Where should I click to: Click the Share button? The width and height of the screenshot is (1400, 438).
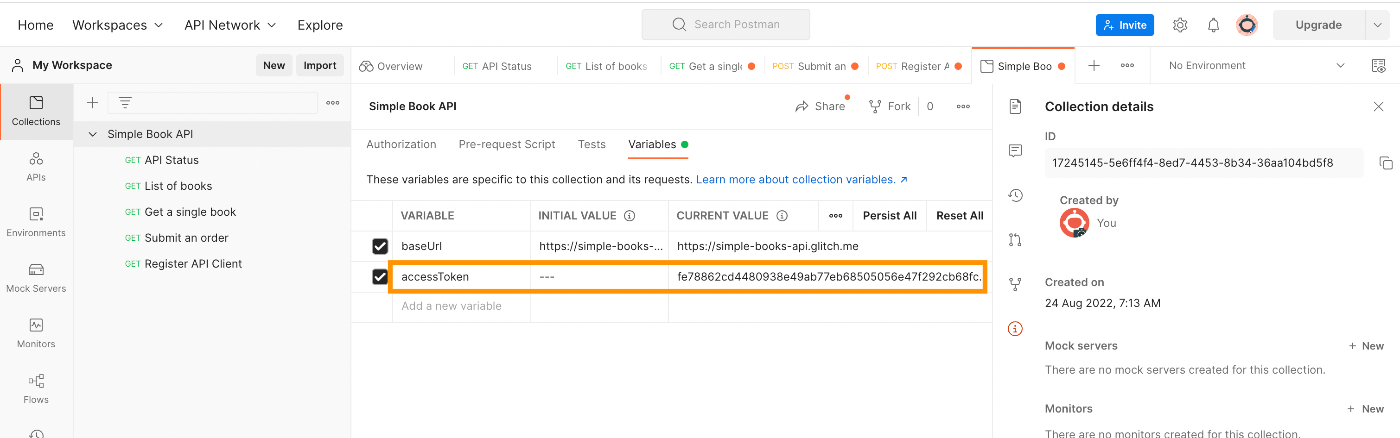[x=820, y=106]
